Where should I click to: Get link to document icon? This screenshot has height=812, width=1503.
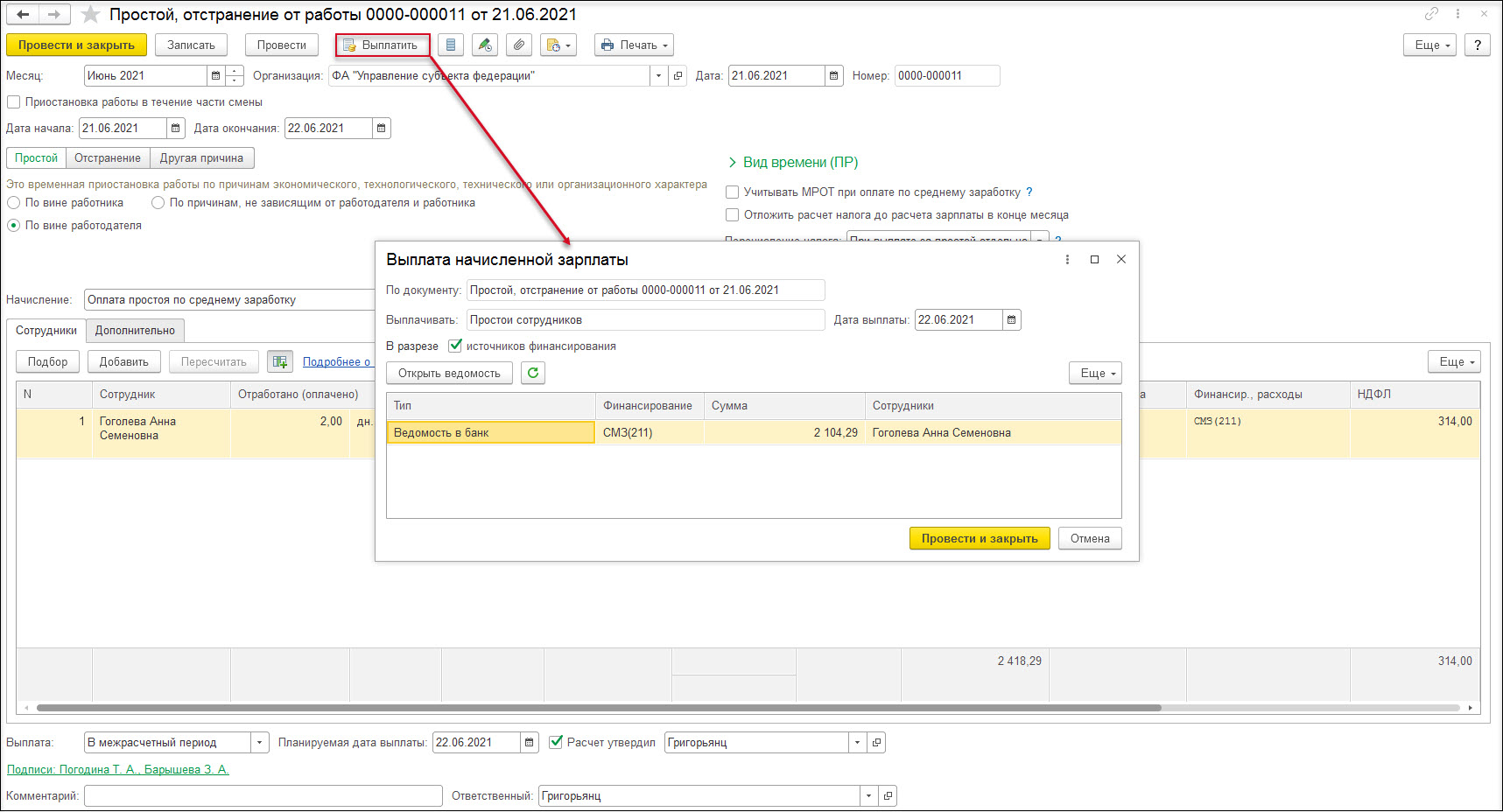point(1431,14)
